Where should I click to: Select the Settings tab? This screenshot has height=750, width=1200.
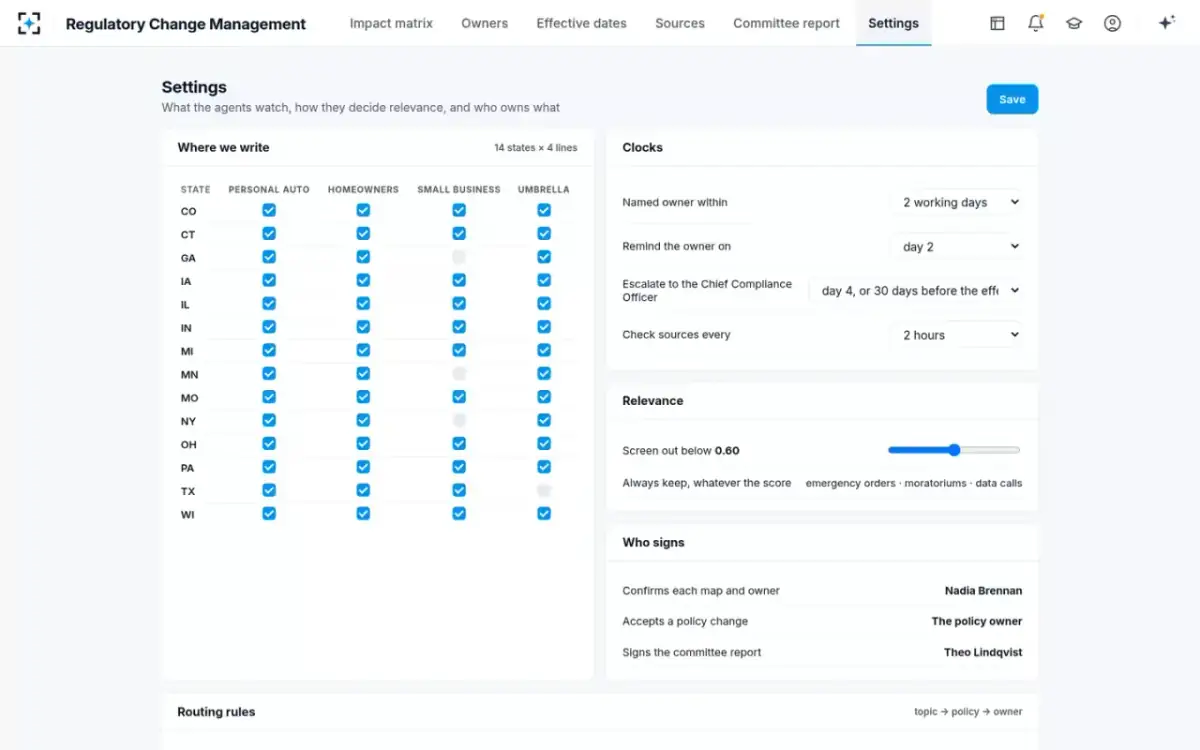point(893,23)
